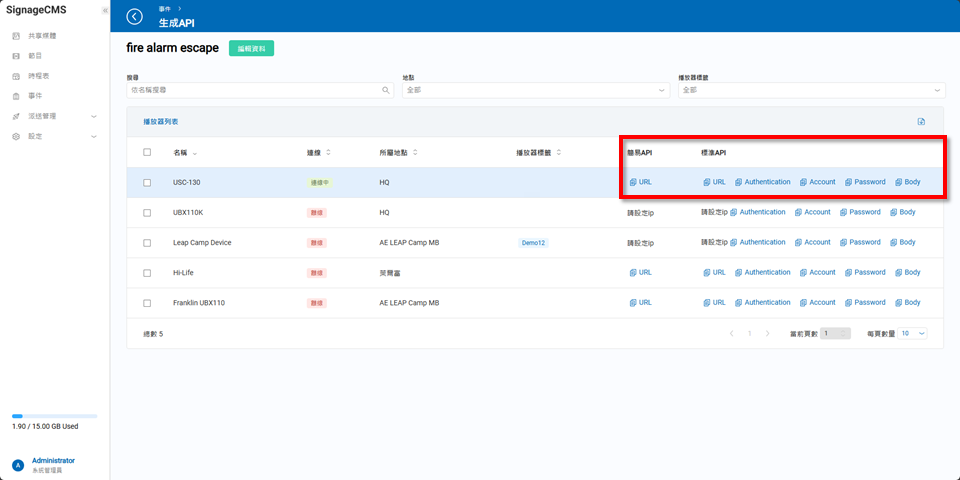
Task: Click the green 編輯資料 button
Action: (x=251, y=48)
